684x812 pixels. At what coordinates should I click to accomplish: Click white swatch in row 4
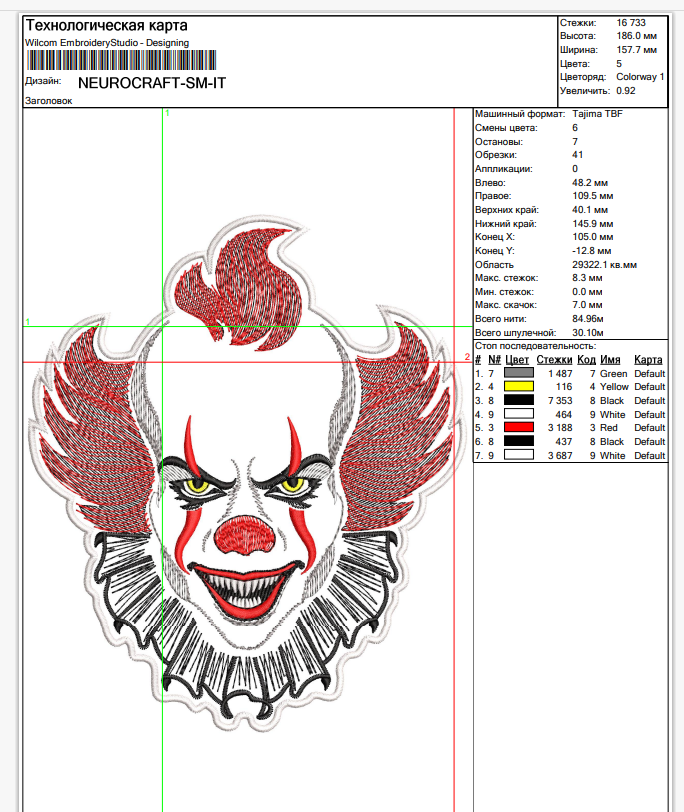519,414
